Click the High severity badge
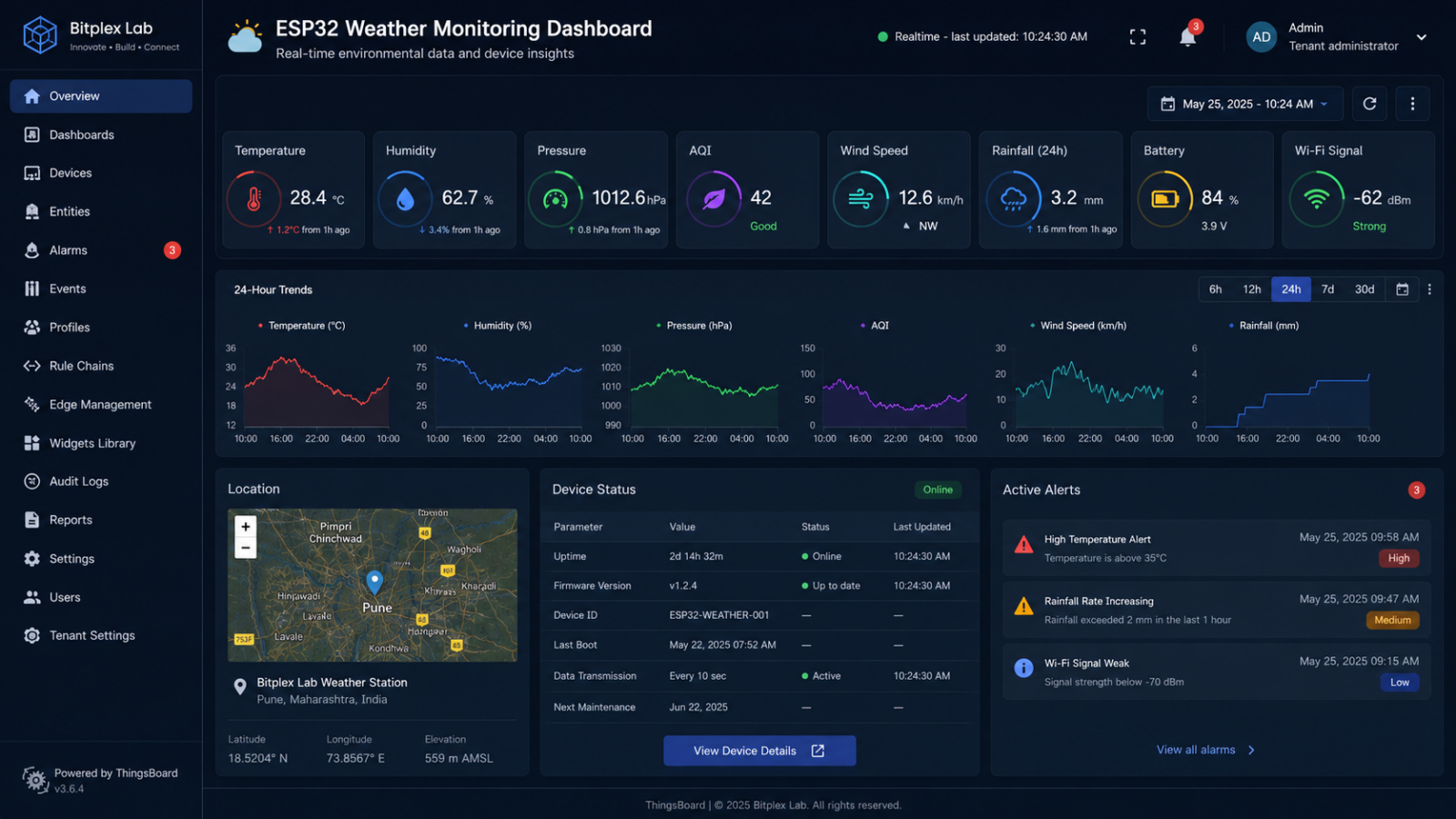 [1399, 559]
